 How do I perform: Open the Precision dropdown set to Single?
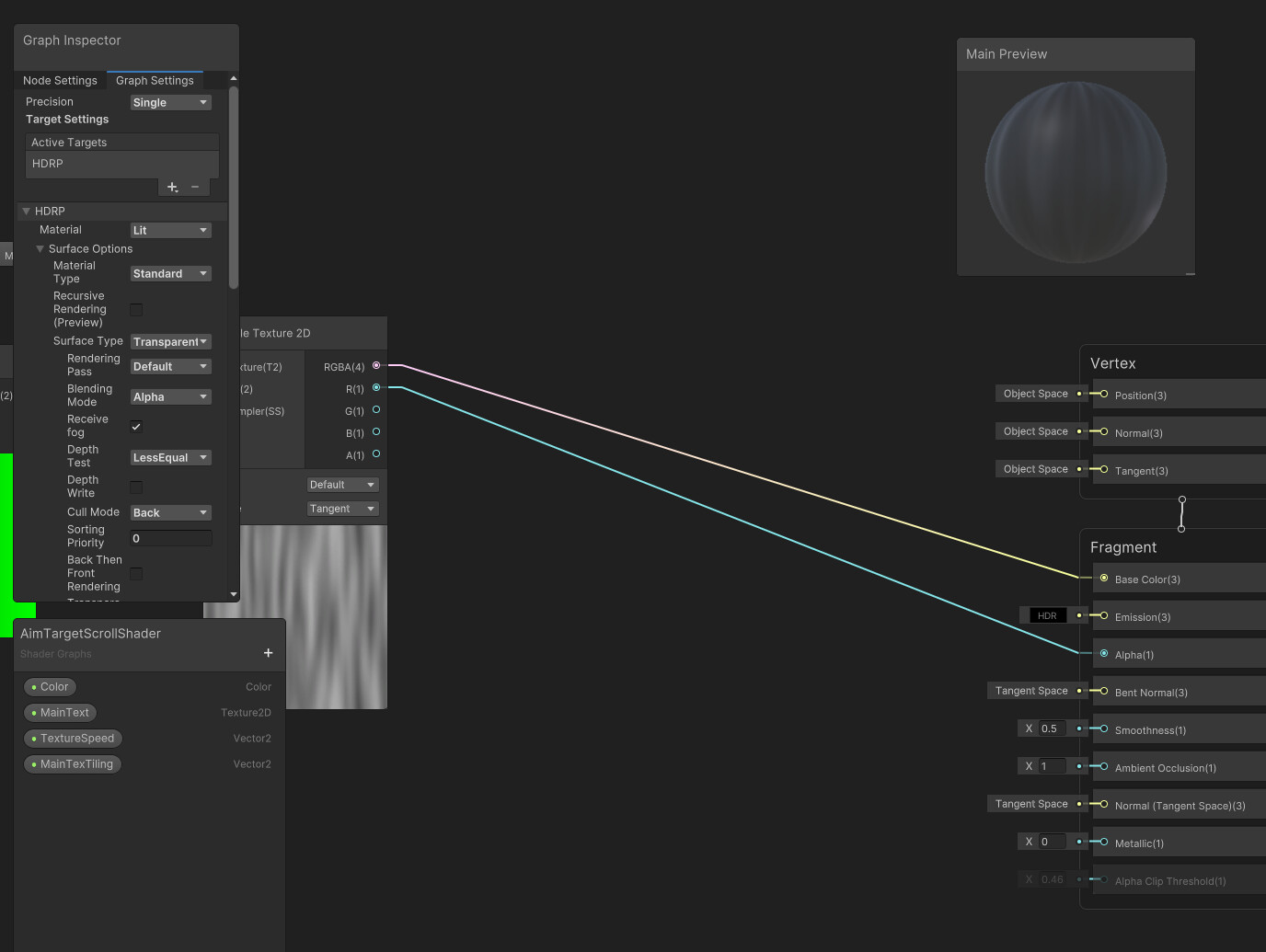tap(170, 102)
